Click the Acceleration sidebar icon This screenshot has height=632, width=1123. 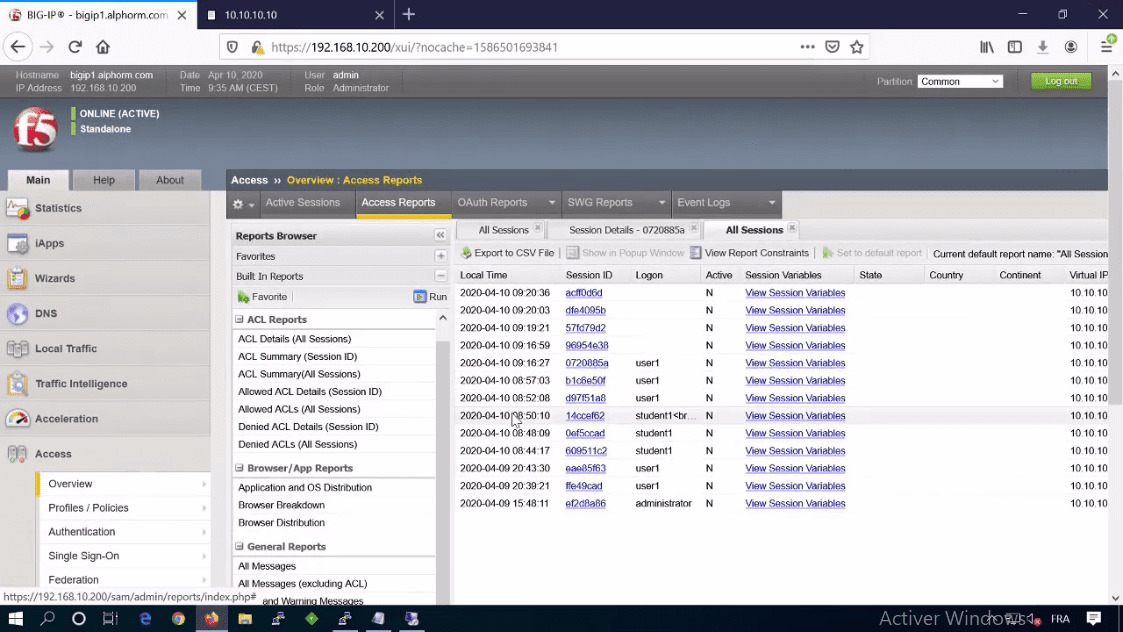tap(17, 418)
